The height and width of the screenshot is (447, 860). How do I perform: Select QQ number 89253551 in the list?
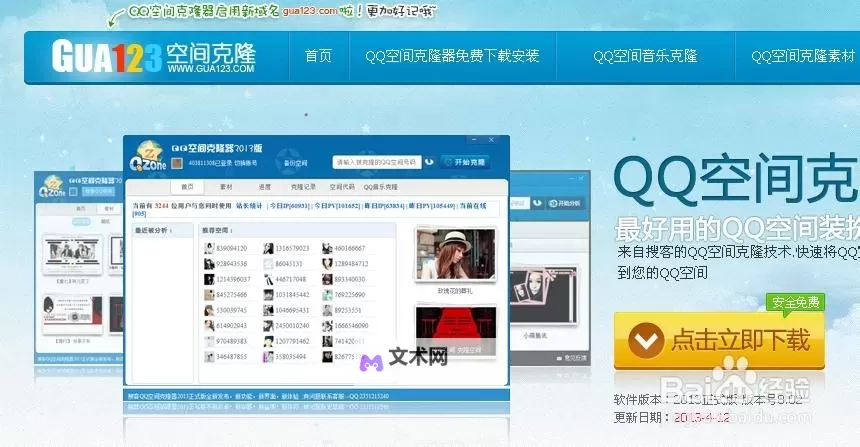(348, 310)
